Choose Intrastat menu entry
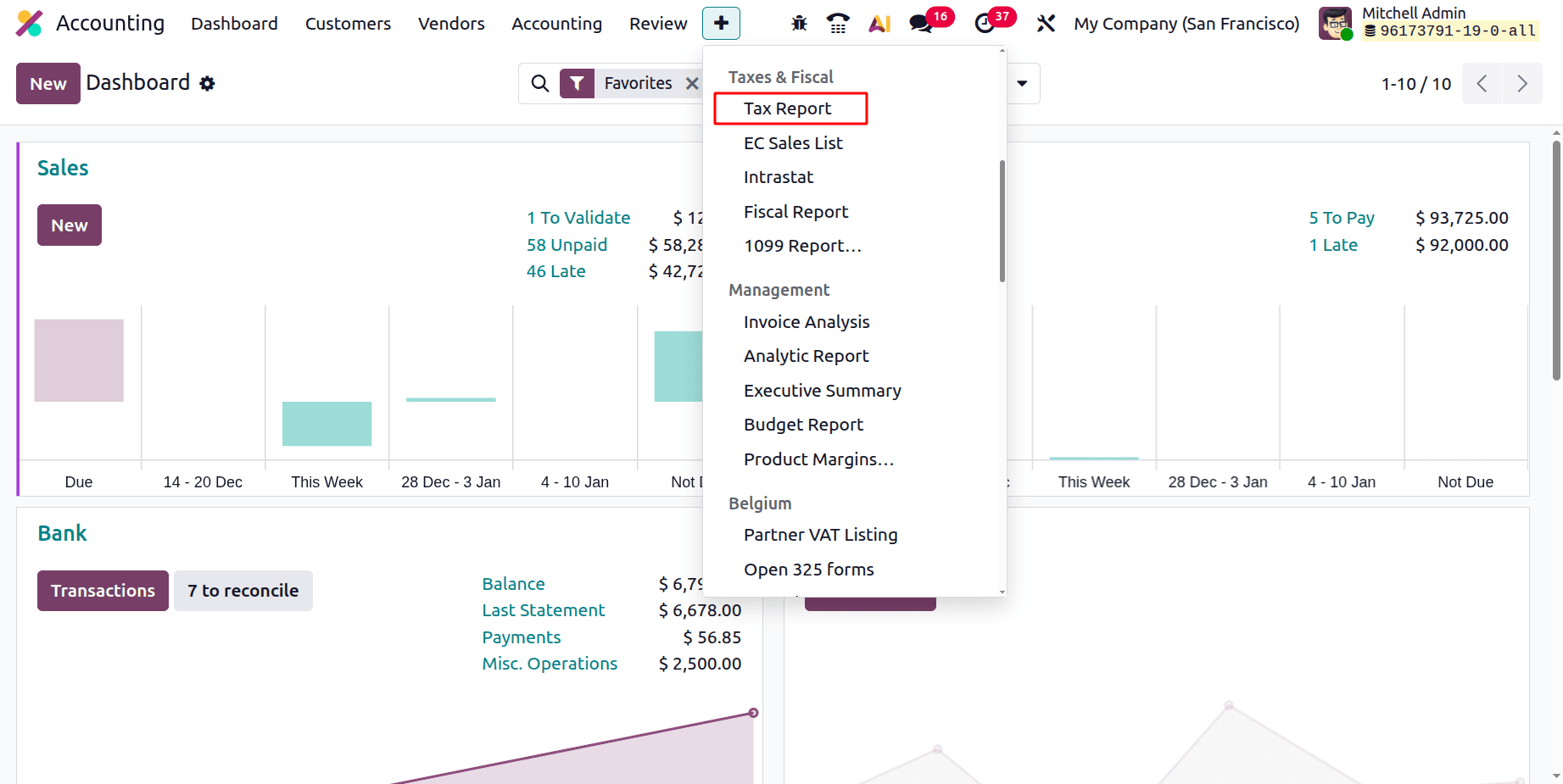This screenshot has width=1563, height=784. coord(779,177)
